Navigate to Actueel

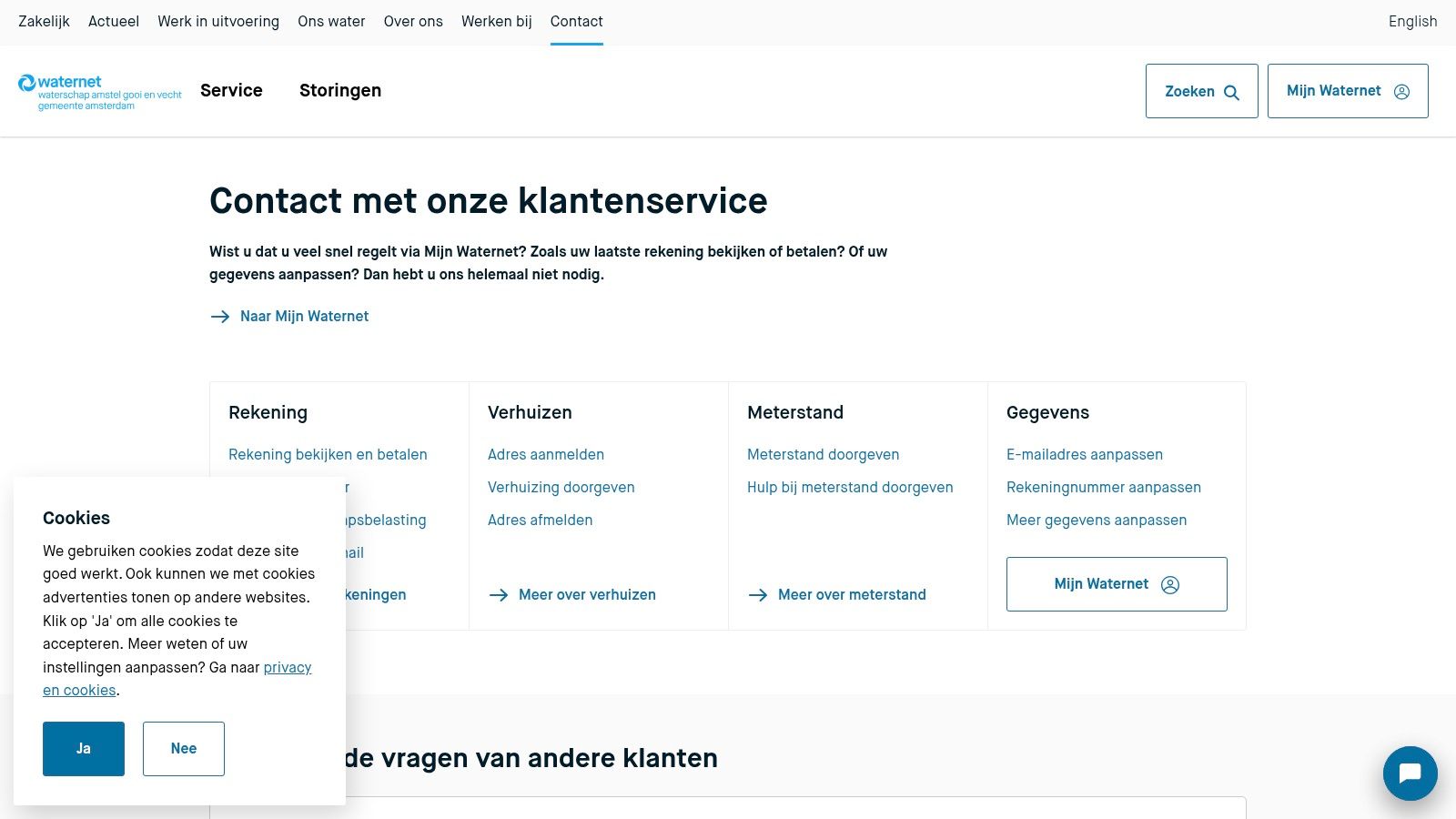(x=113, y=21)
